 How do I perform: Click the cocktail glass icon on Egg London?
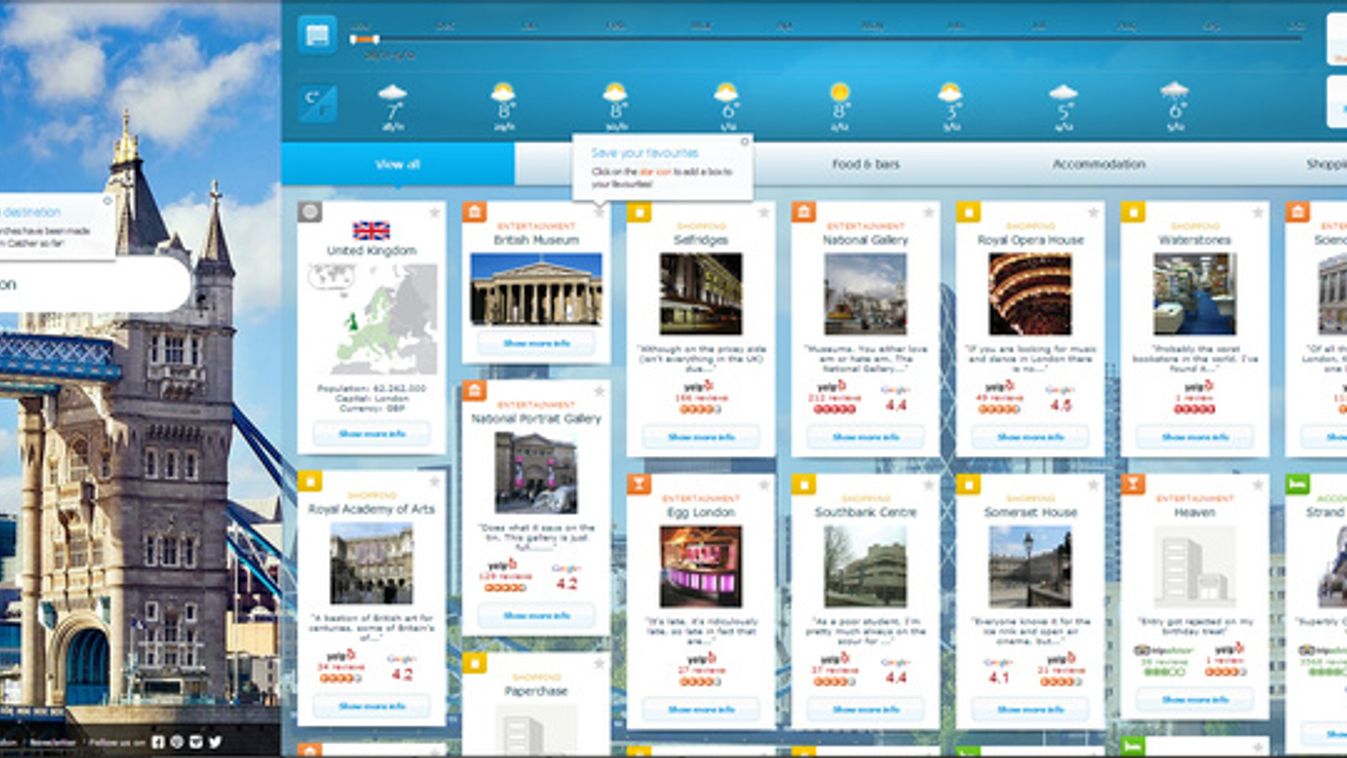point(639,484)
